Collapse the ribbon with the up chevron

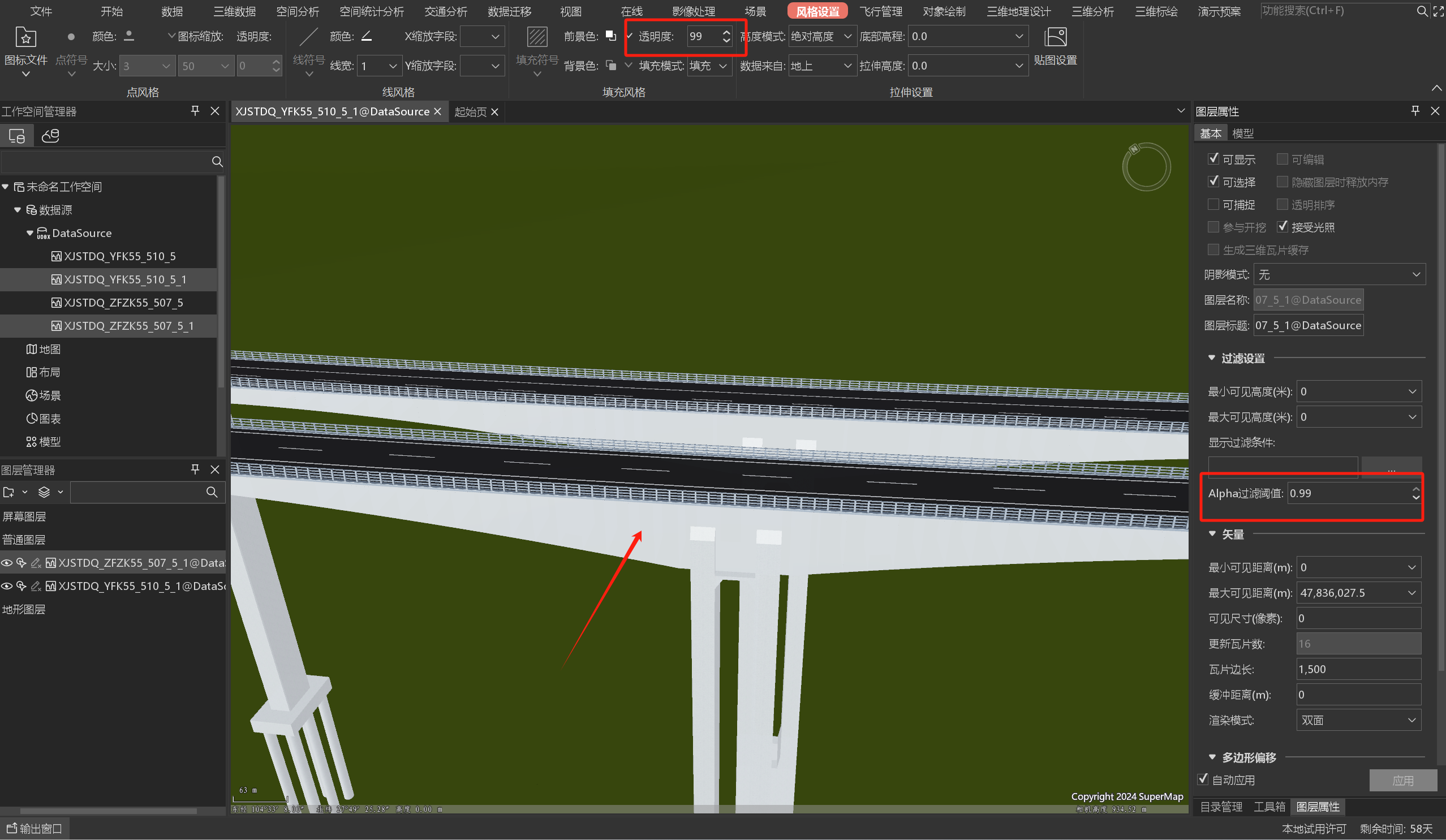(x=1436, y=88)
